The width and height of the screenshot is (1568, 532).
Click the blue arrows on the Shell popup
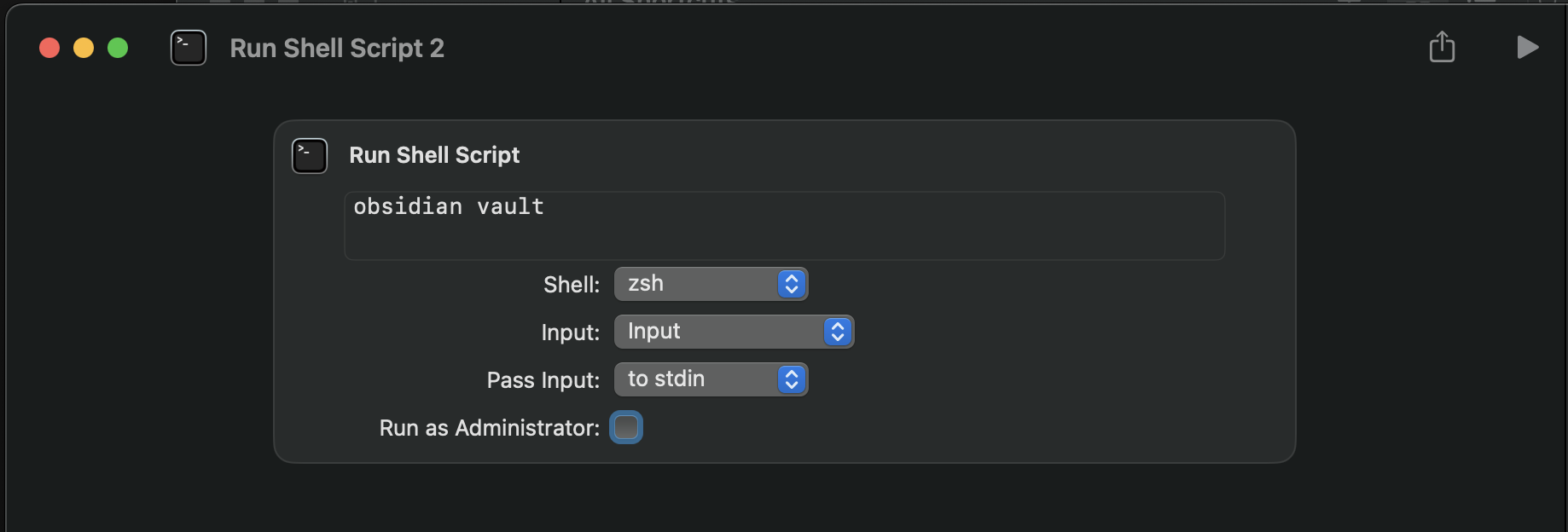tap(792, 284)
